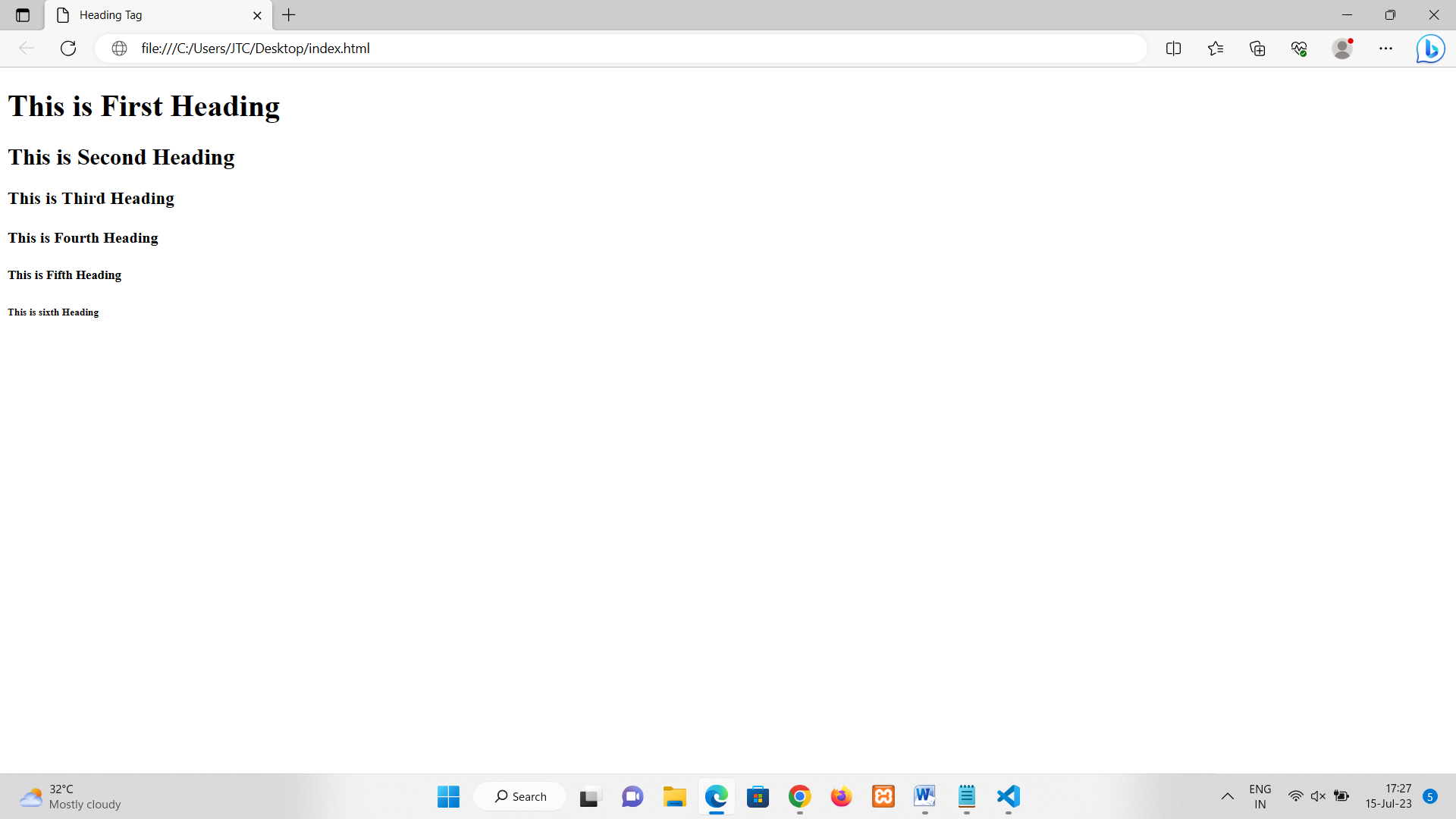Open Browser essentials heart icon

(1299, 49)
